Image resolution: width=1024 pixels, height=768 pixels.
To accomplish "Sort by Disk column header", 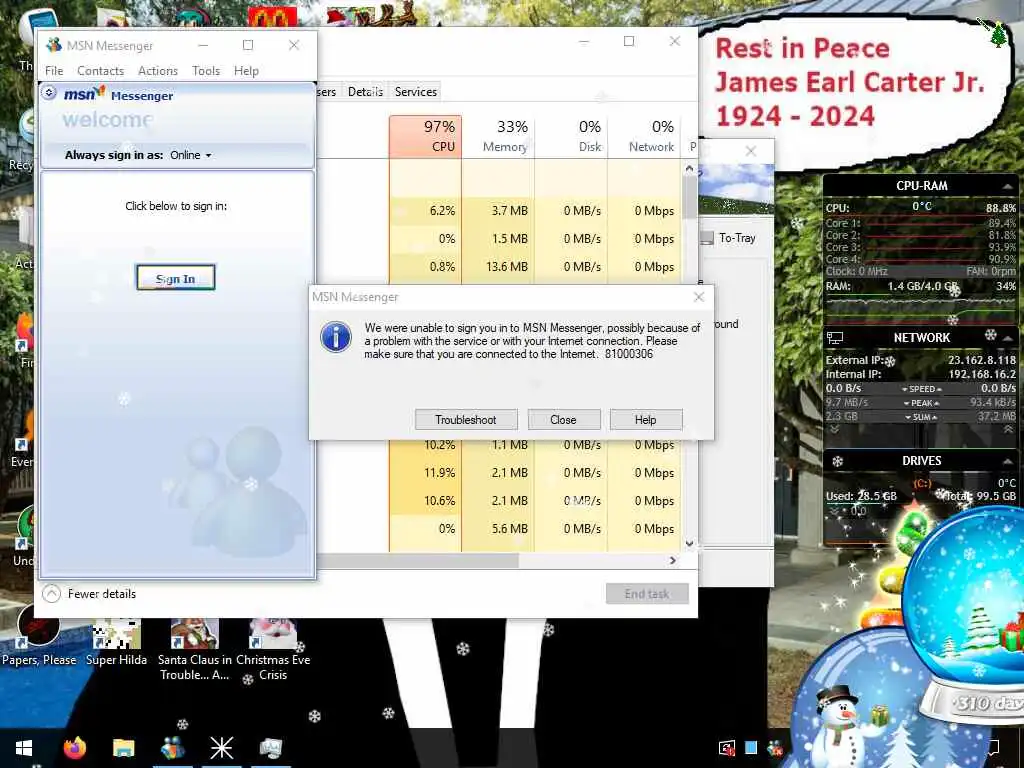I will coord(571,136).
